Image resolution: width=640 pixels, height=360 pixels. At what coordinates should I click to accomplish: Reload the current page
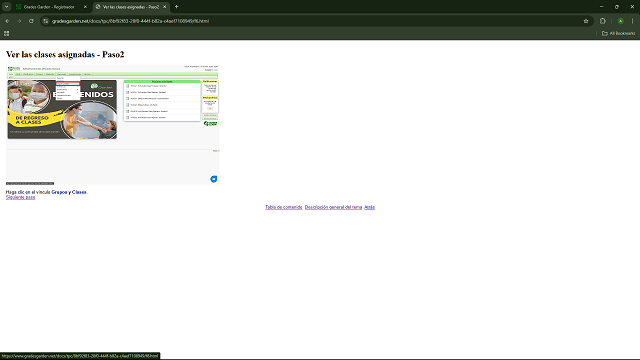coord(31,21)
